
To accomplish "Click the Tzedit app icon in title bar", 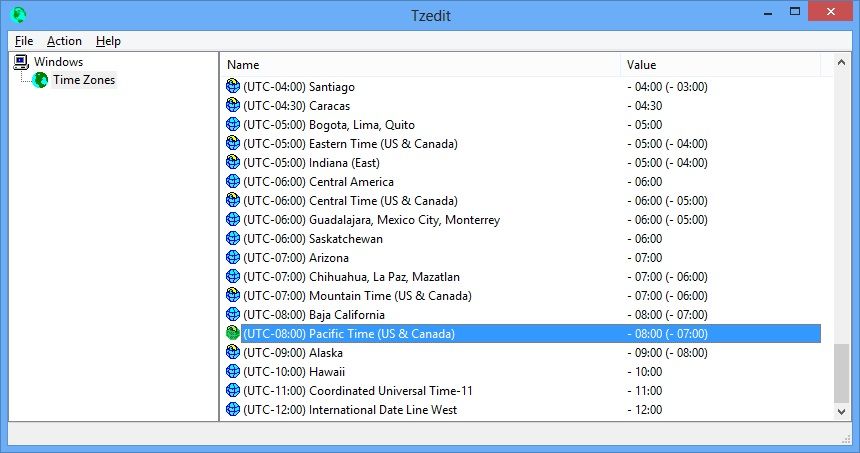I will tap(18, 14).
